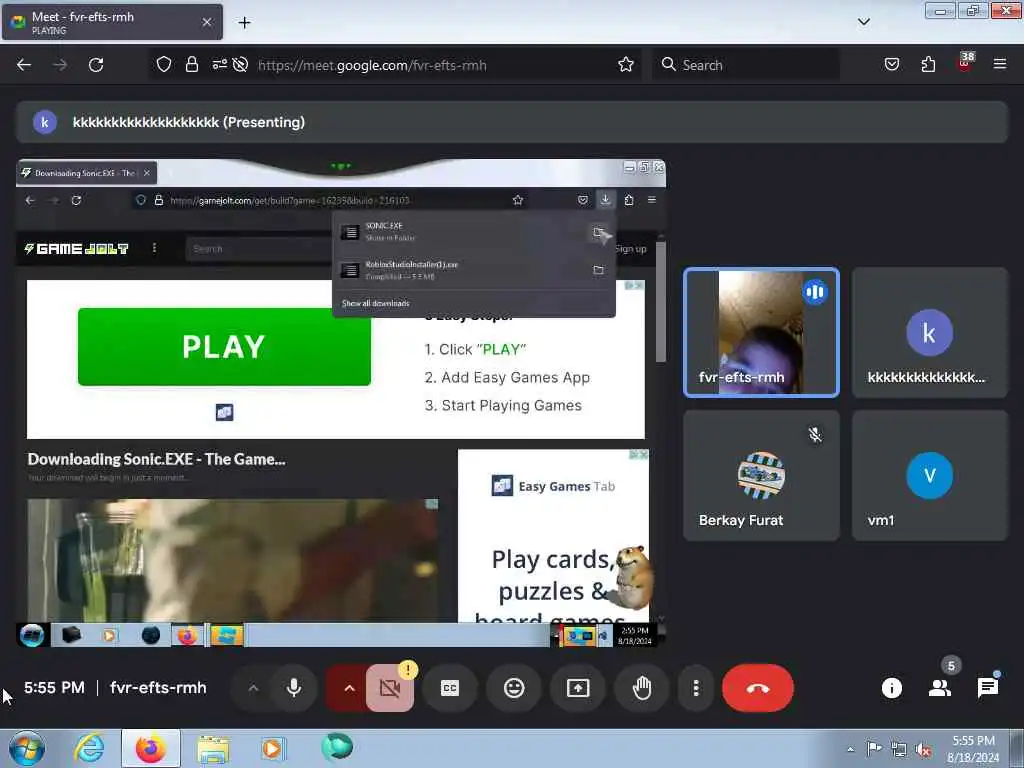Raise your hand in the meeting
The width and height of the screenshot is (1024, 768).
coord(642,688)
